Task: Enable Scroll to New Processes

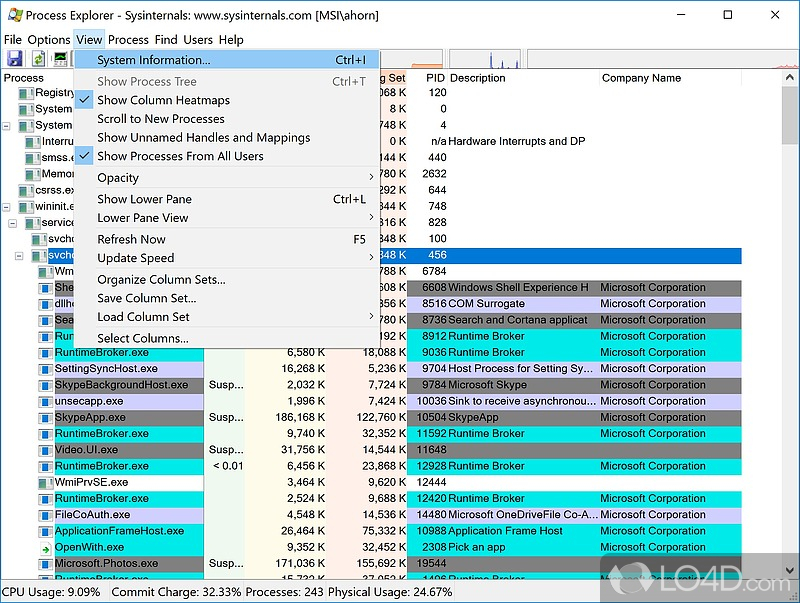Action: [x=227, y=119]
